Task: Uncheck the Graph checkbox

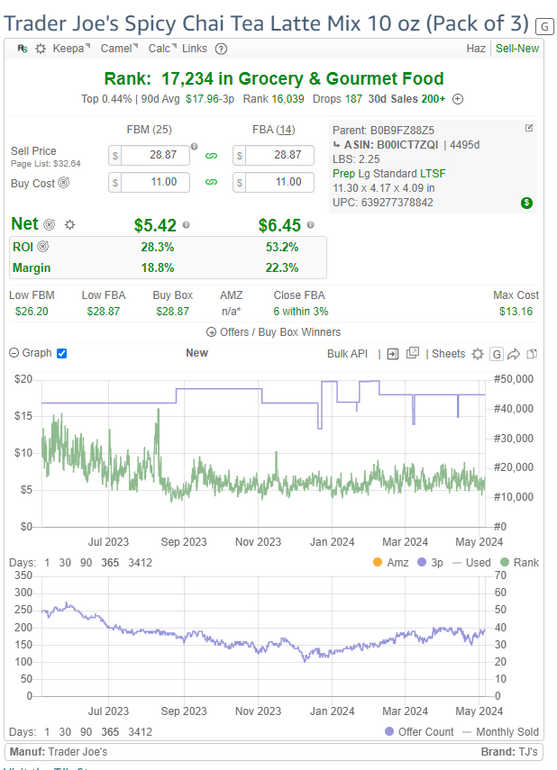Action: 62,353
